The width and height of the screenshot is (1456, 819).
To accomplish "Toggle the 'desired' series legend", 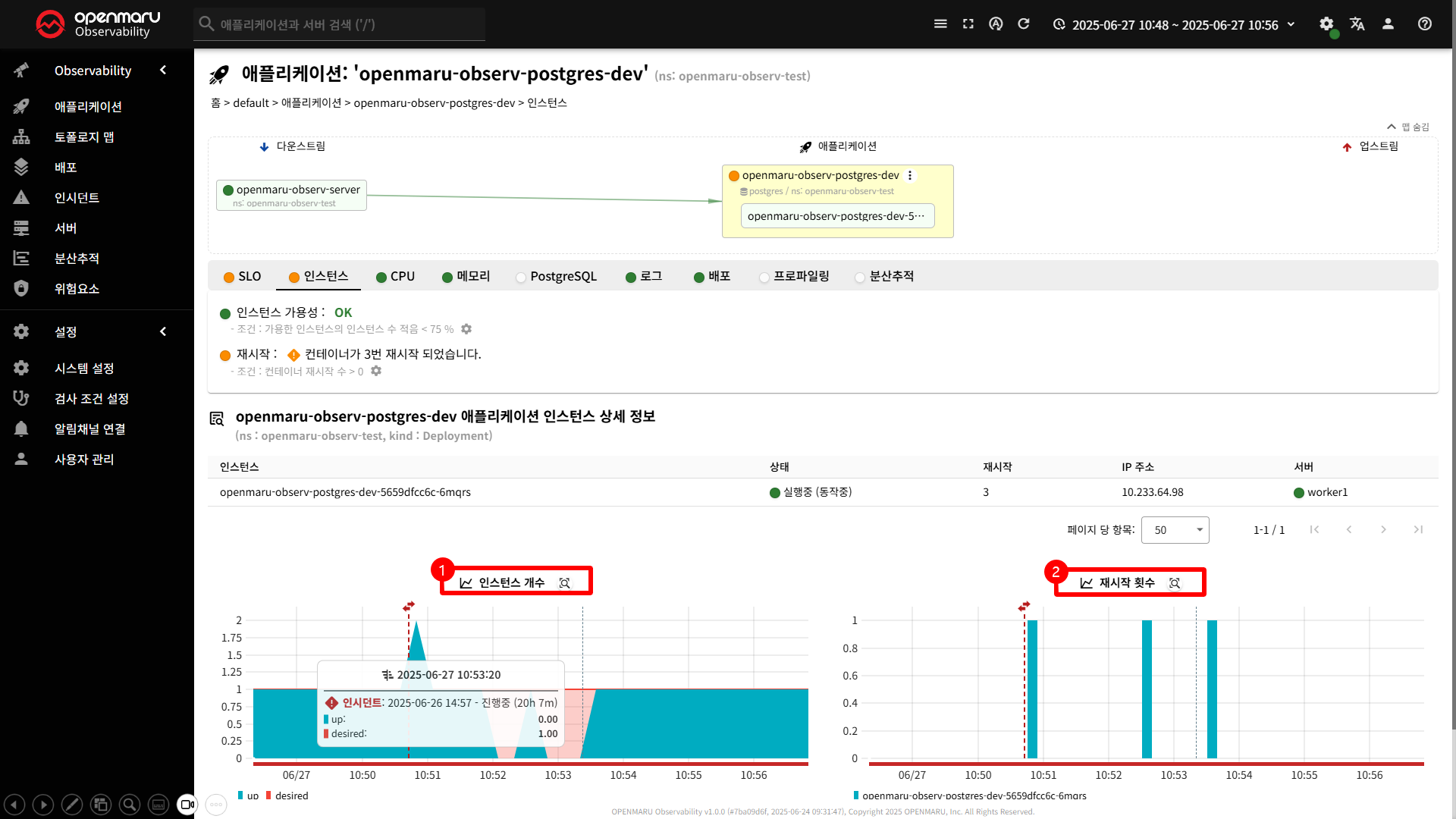I will (288, 795).
